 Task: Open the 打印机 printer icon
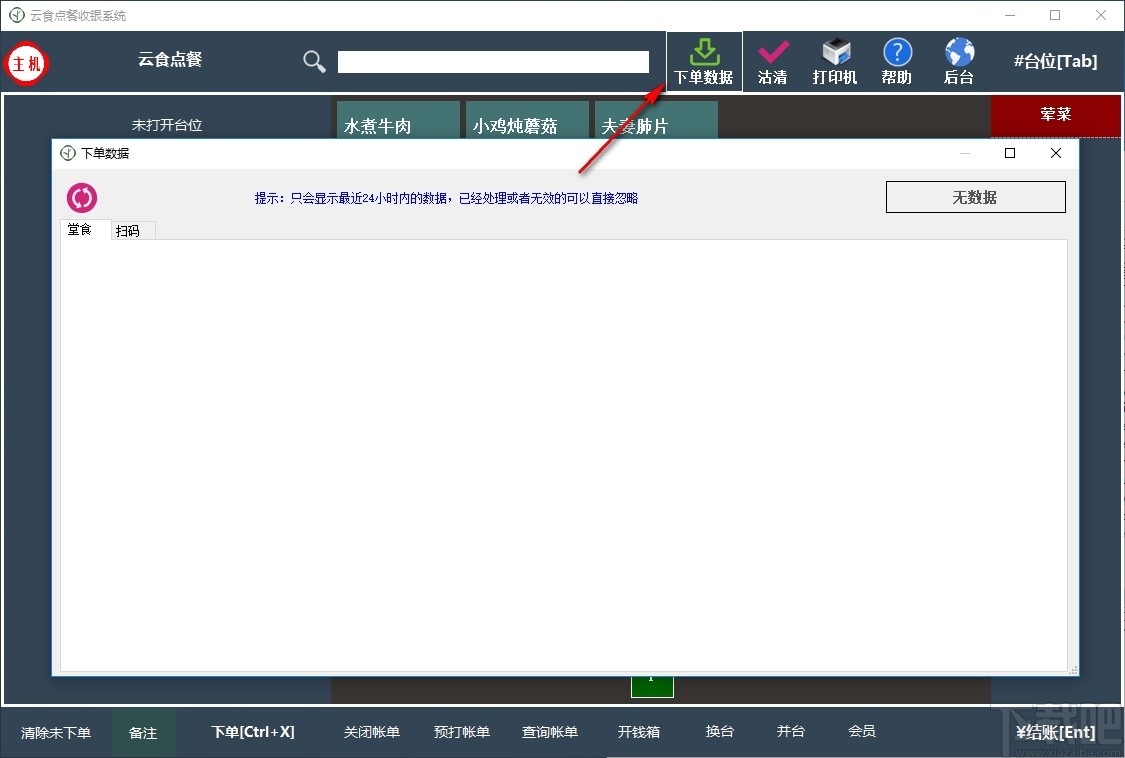tap(834, 52)
